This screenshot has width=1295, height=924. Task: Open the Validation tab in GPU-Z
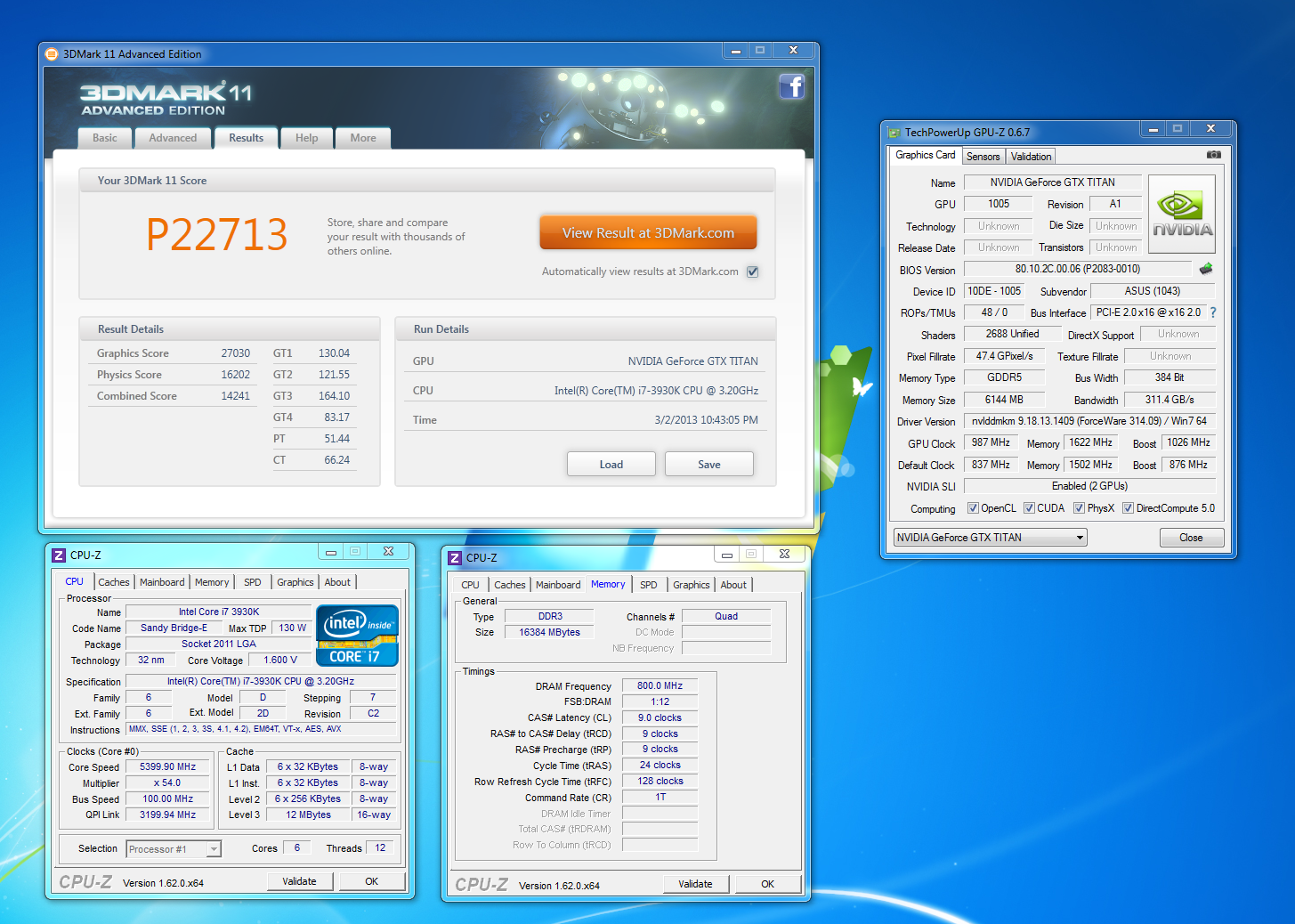tap(1031, 157)
